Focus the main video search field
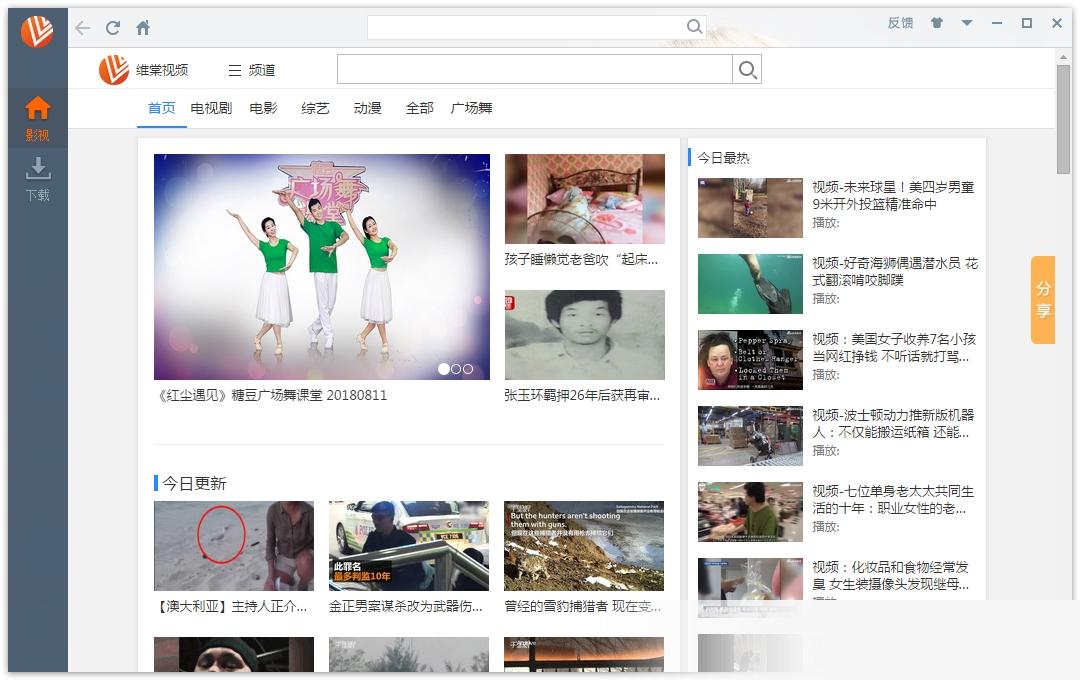The image size is (1080, 680). pyautogui.click(x=534, y=70)
